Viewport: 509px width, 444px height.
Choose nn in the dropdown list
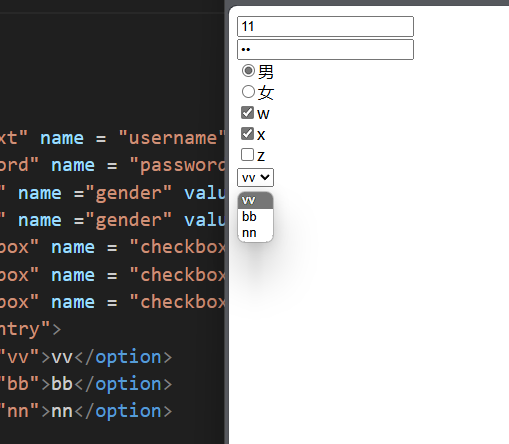point(255,233)
